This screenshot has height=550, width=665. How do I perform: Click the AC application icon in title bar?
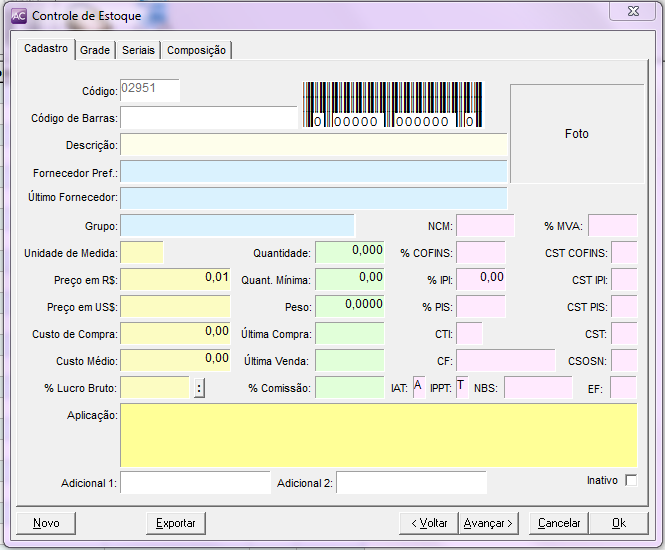click(18, 16)
